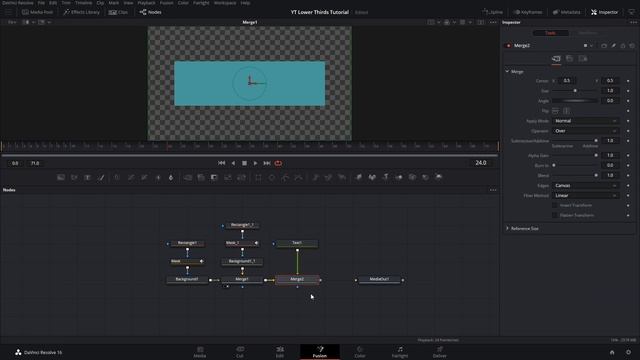Toggle the Spline editor button

coord(493,12)
